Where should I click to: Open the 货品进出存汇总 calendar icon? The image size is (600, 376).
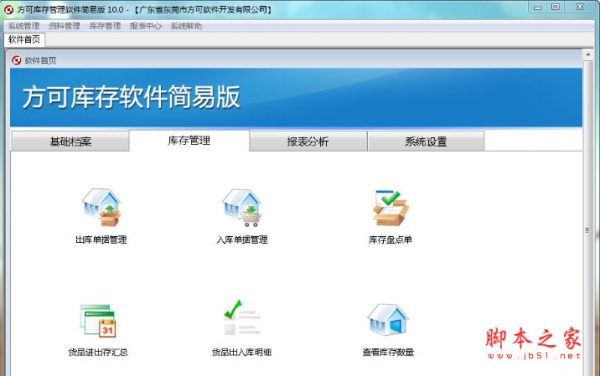coord(98,321)
